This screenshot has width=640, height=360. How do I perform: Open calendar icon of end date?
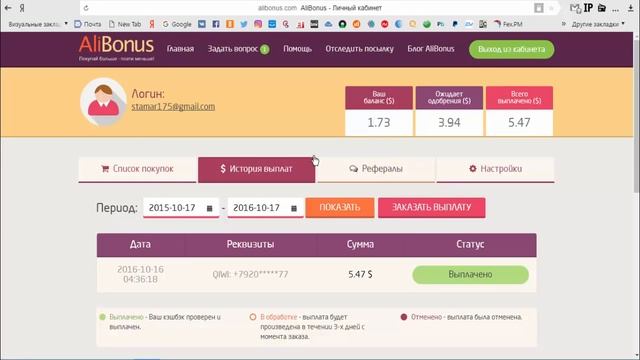click(x=294, y=208)
